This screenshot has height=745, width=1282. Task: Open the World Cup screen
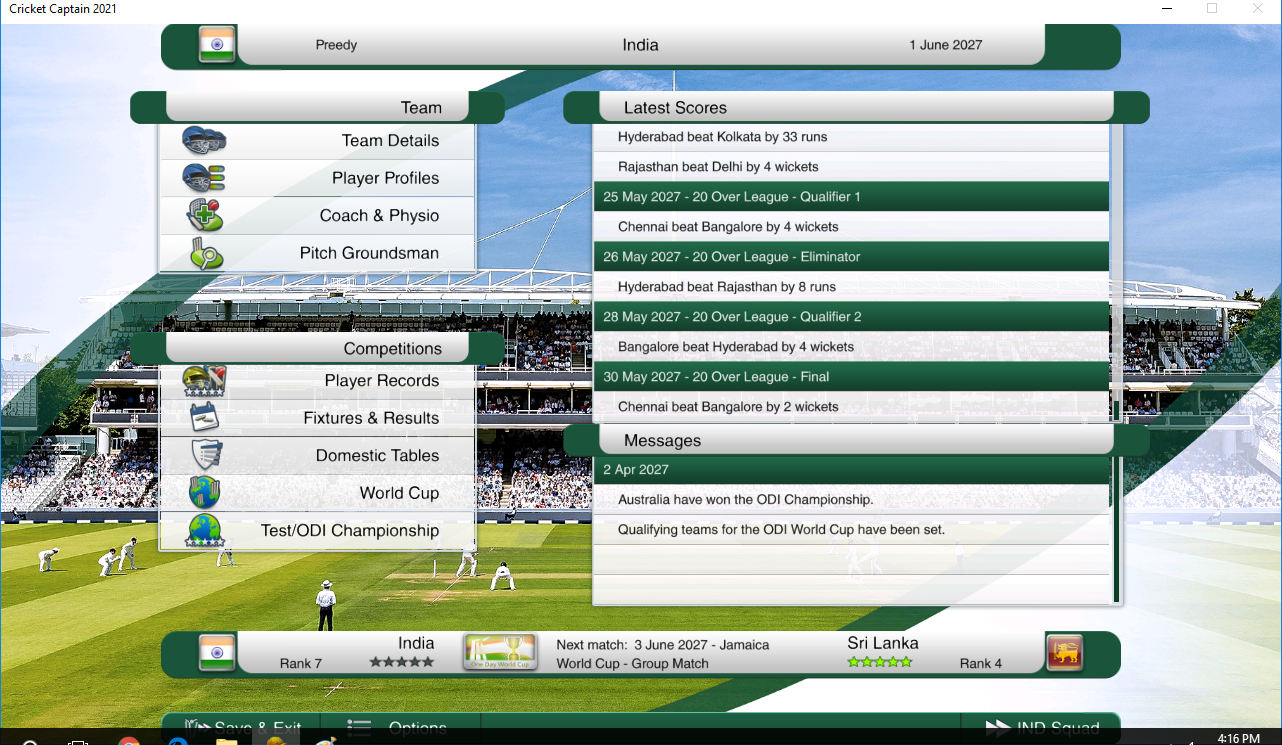[317, 493]
